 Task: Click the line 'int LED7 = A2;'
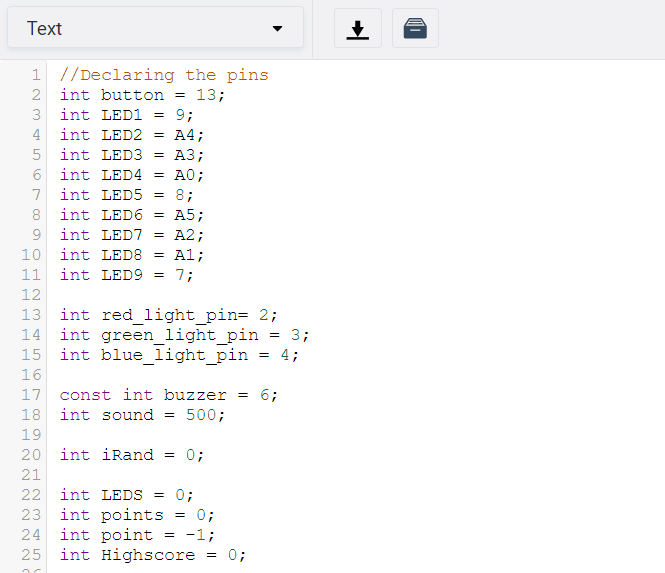coord(131,235)
